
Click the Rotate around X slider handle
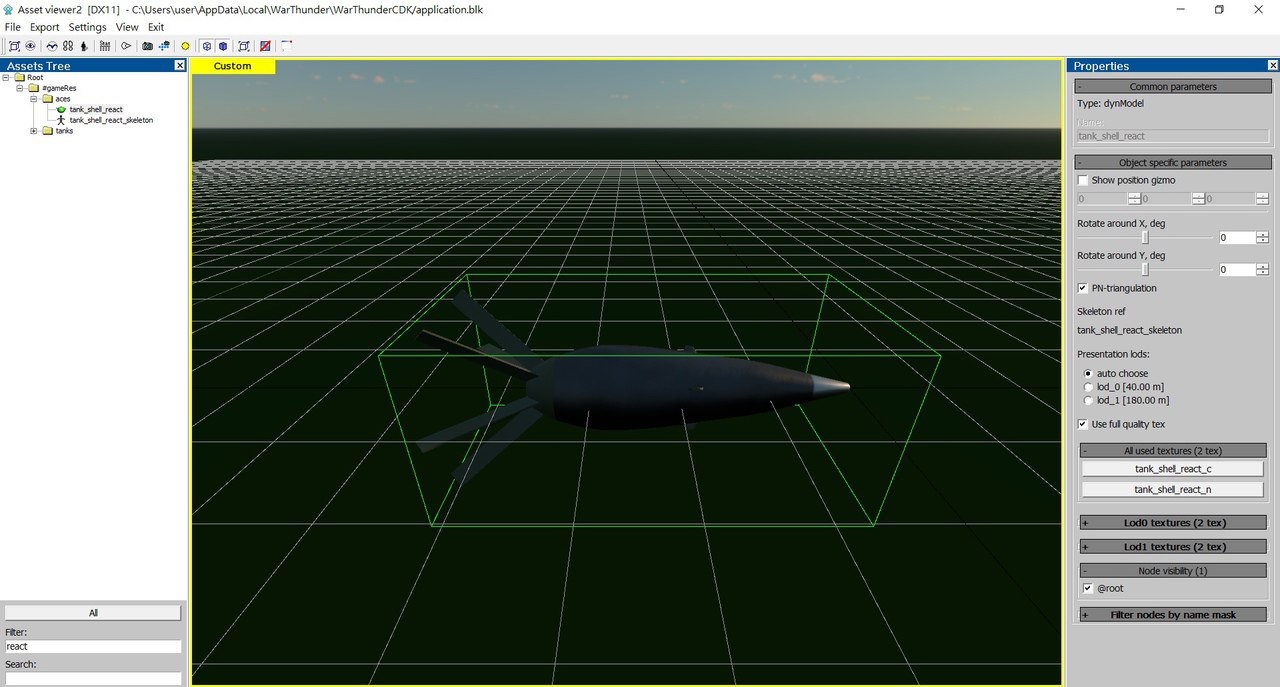pos(1146,238)
